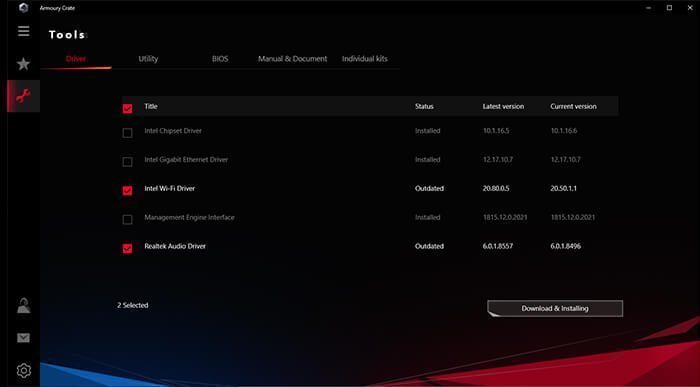The width and height of the screenshot is (700, 387).
Task: Open the Manual & Document tab
Action: [x=292, y=59]
